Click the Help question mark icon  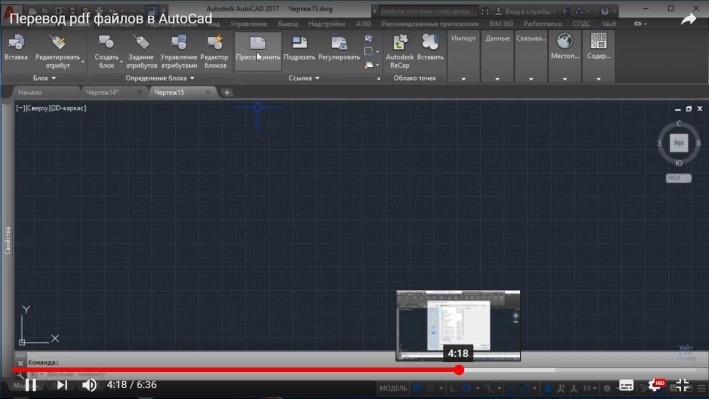click(605, 11)
